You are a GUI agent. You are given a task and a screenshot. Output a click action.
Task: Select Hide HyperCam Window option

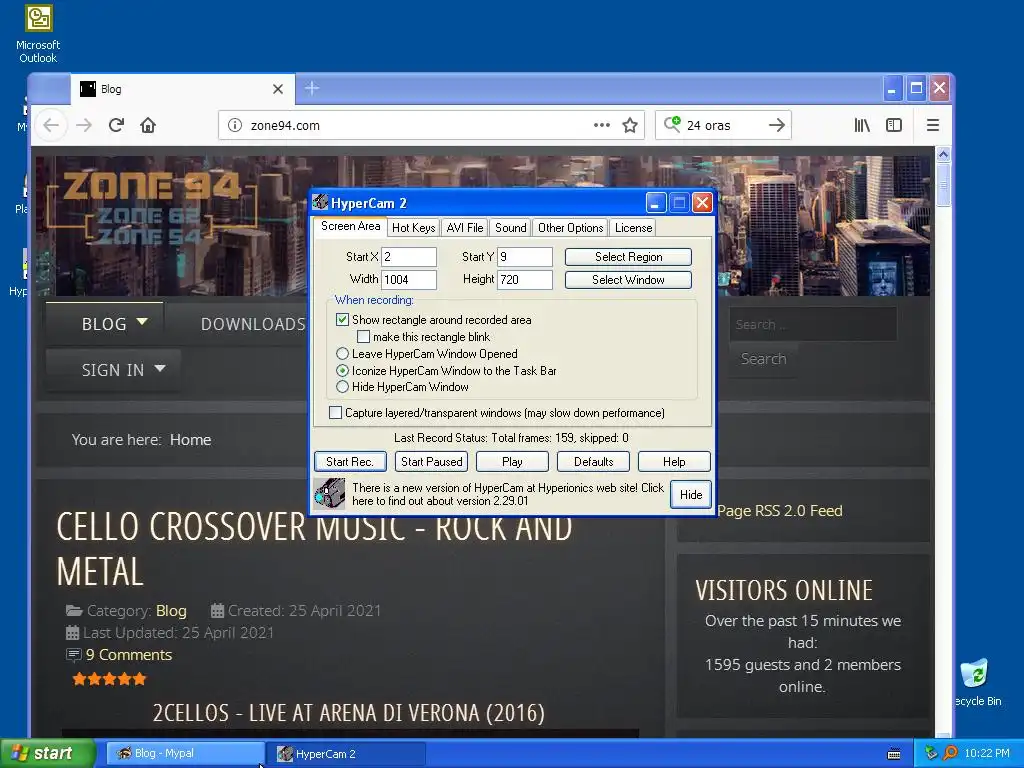point(342,387)
